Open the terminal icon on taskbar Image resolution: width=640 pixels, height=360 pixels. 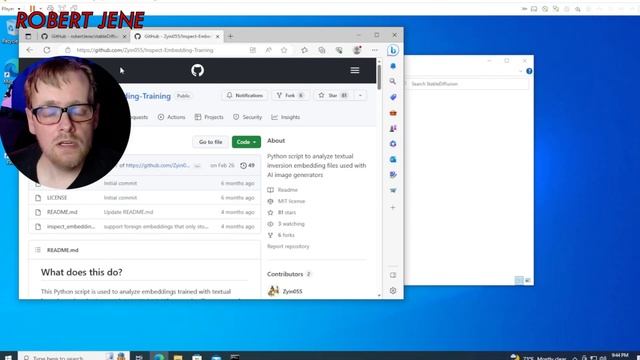[x=235, y=357]
